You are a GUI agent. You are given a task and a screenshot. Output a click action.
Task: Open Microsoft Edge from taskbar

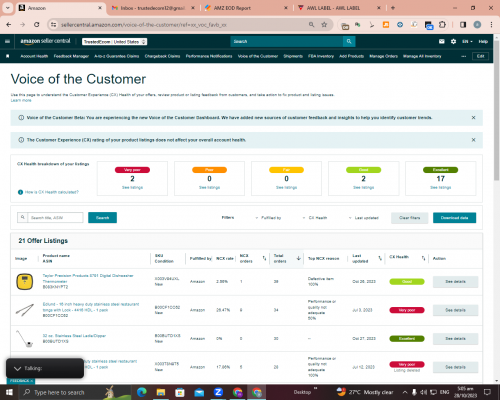142,392
